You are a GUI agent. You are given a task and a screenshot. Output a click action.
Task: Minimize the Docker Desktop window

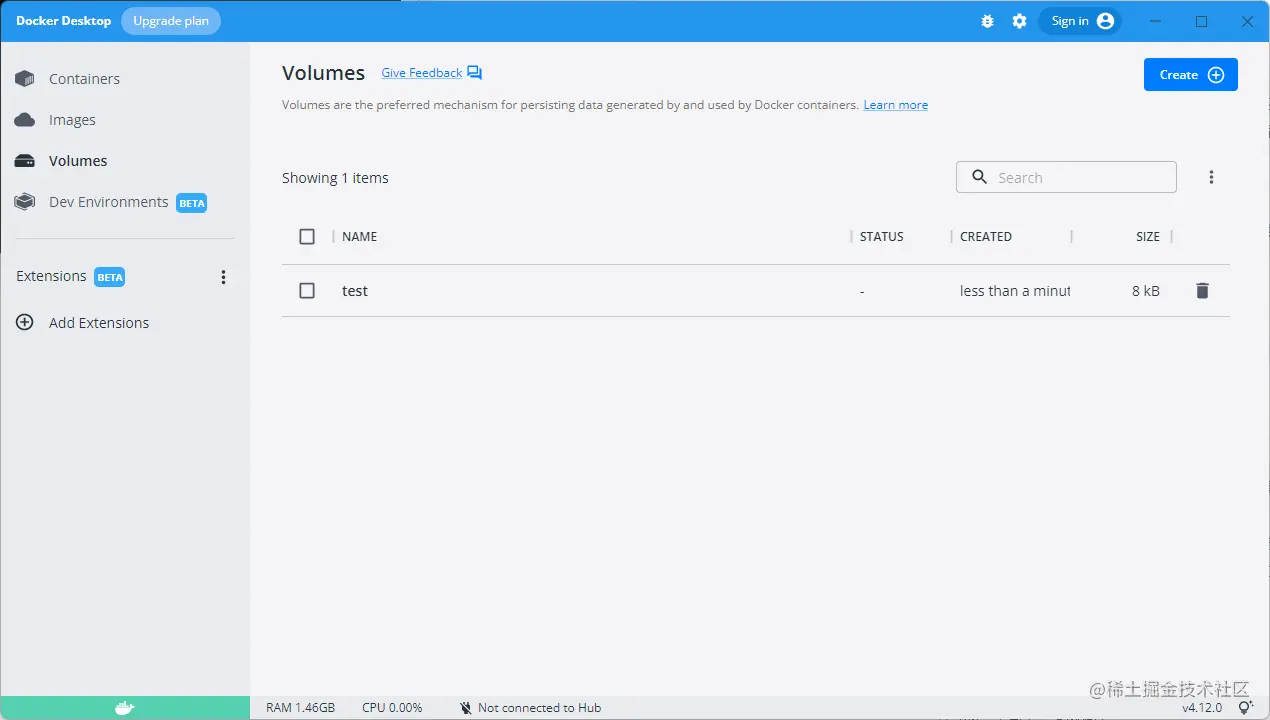1156,21
